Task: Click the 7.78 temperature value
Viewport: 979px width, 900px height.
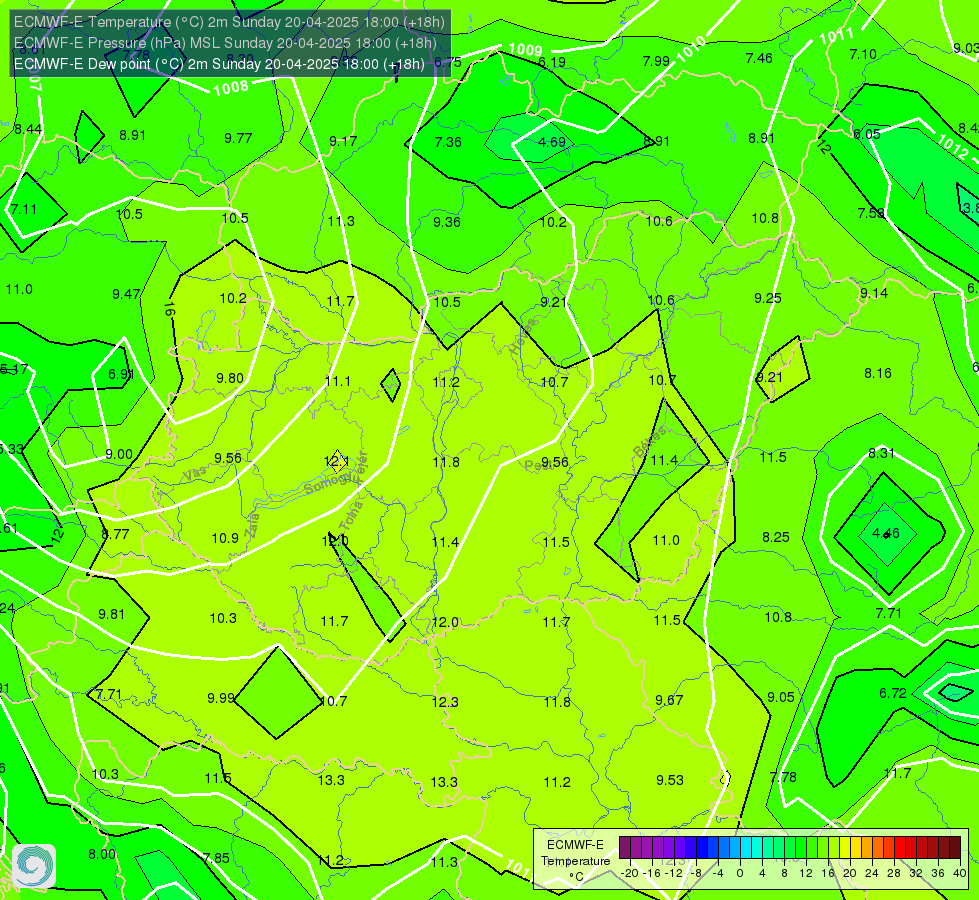Action: 783,778
